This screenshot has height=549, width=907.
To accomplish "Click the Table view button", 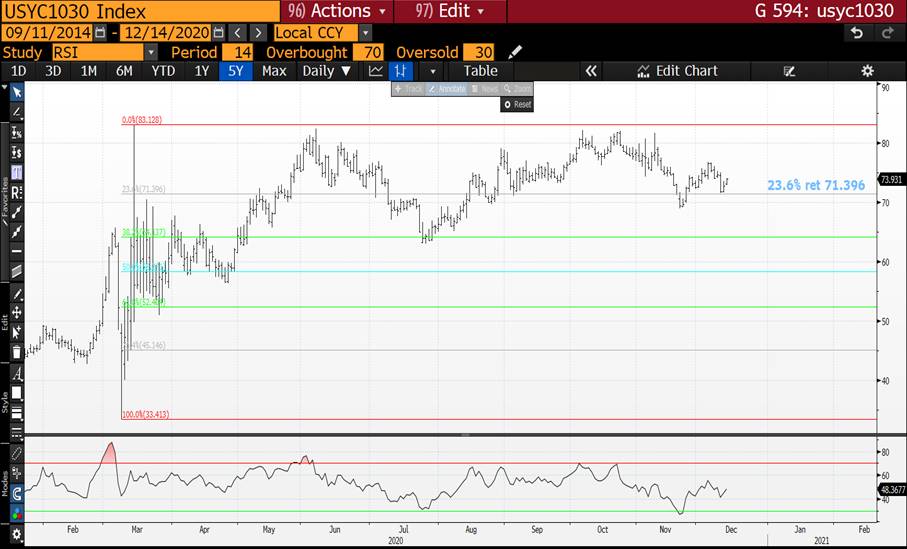I will tap(480, 71).
